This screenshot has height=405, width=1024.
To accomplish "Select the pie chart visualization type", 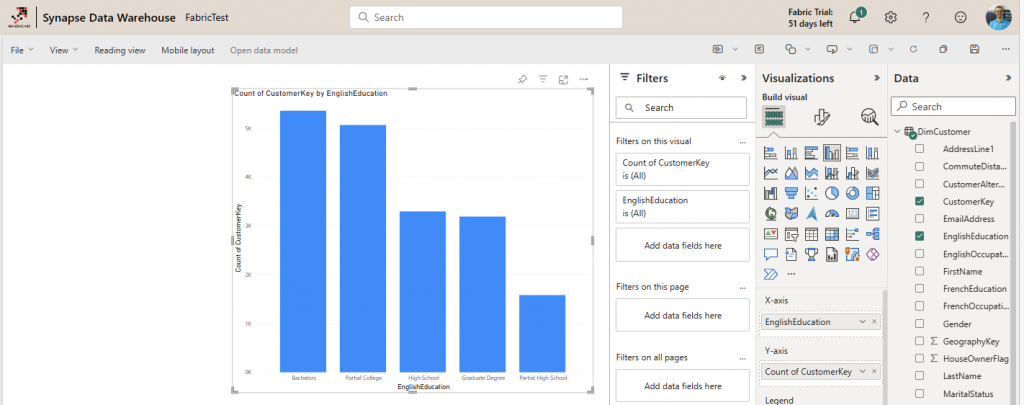I will 831,193.
